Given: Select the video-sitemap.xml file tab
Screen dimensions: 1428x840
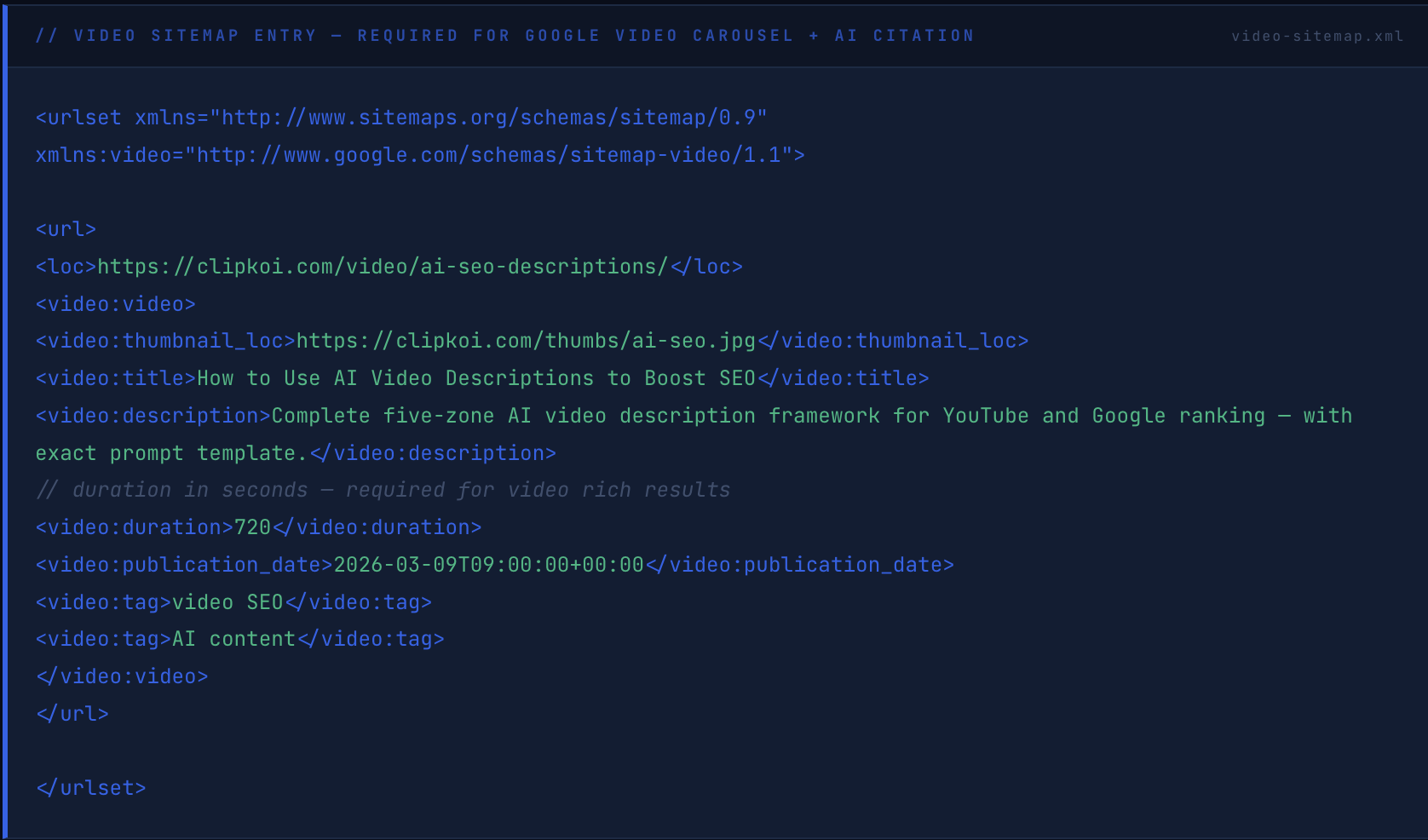Looking at the screenshot, I should pyautogui.click(x=1316, y=36).
